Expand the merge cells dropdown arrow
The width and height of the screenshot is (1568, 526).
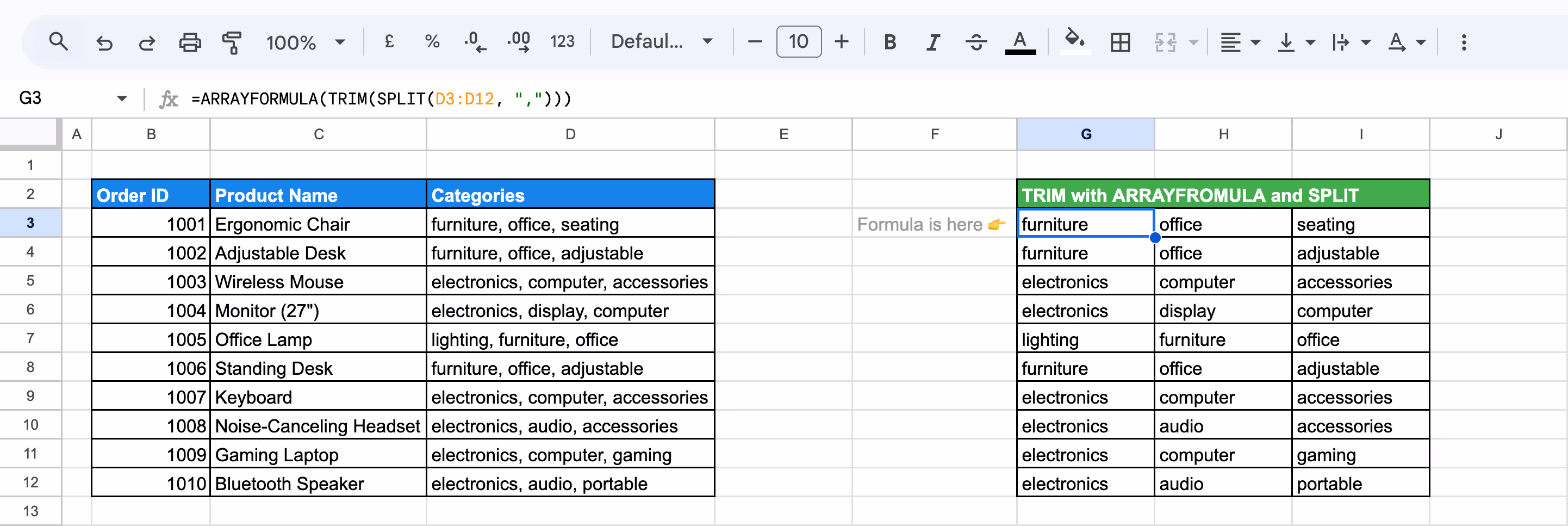click(x=1193, y=42)
